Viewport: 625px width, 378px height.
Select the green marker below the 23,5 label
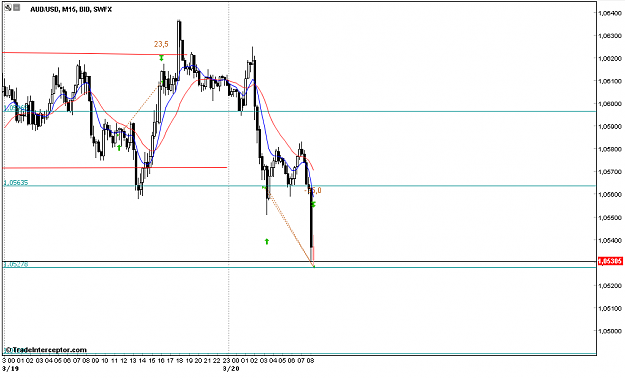(x=161, y=58)
